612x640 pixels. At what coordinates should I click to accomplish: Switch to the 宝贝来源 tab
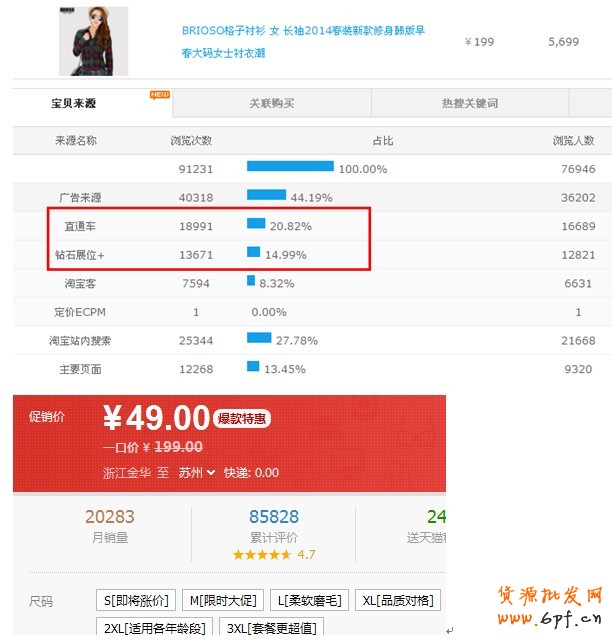75,103
